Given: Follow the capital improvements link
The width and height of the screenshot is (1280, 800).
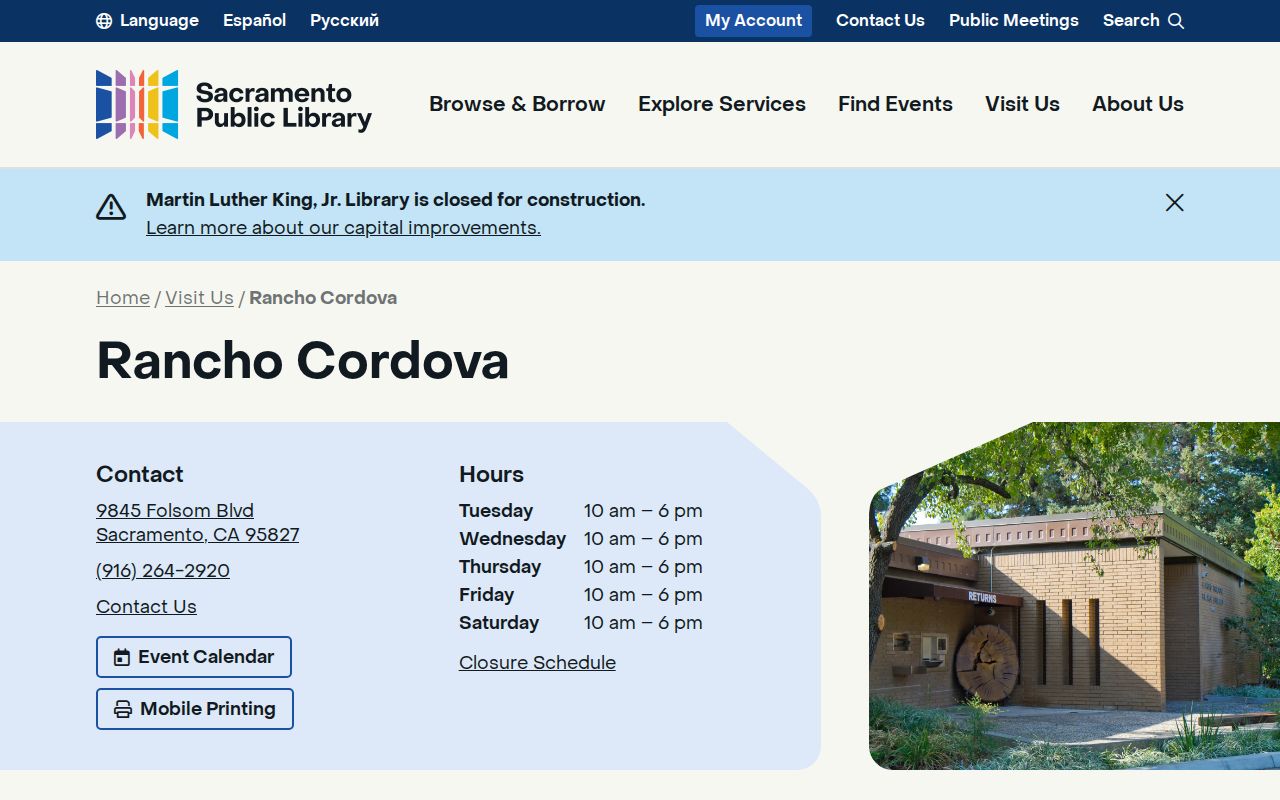Looking at the screenshot, I should click(343, 228).
